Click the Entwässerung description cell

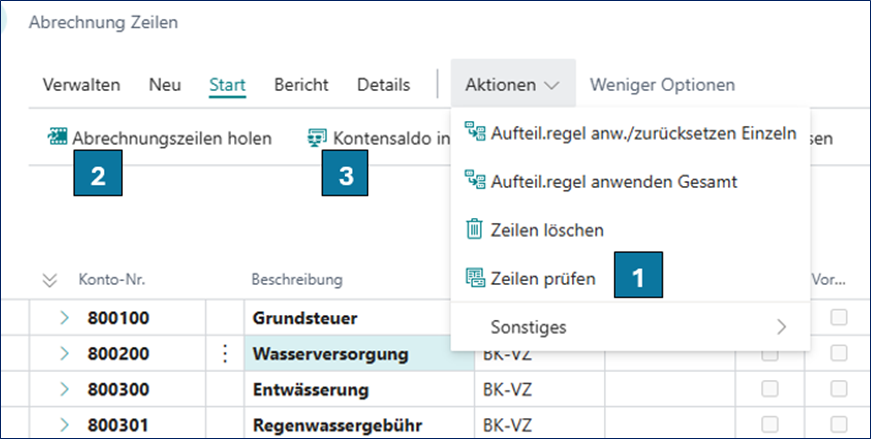[x=359, y=389]
